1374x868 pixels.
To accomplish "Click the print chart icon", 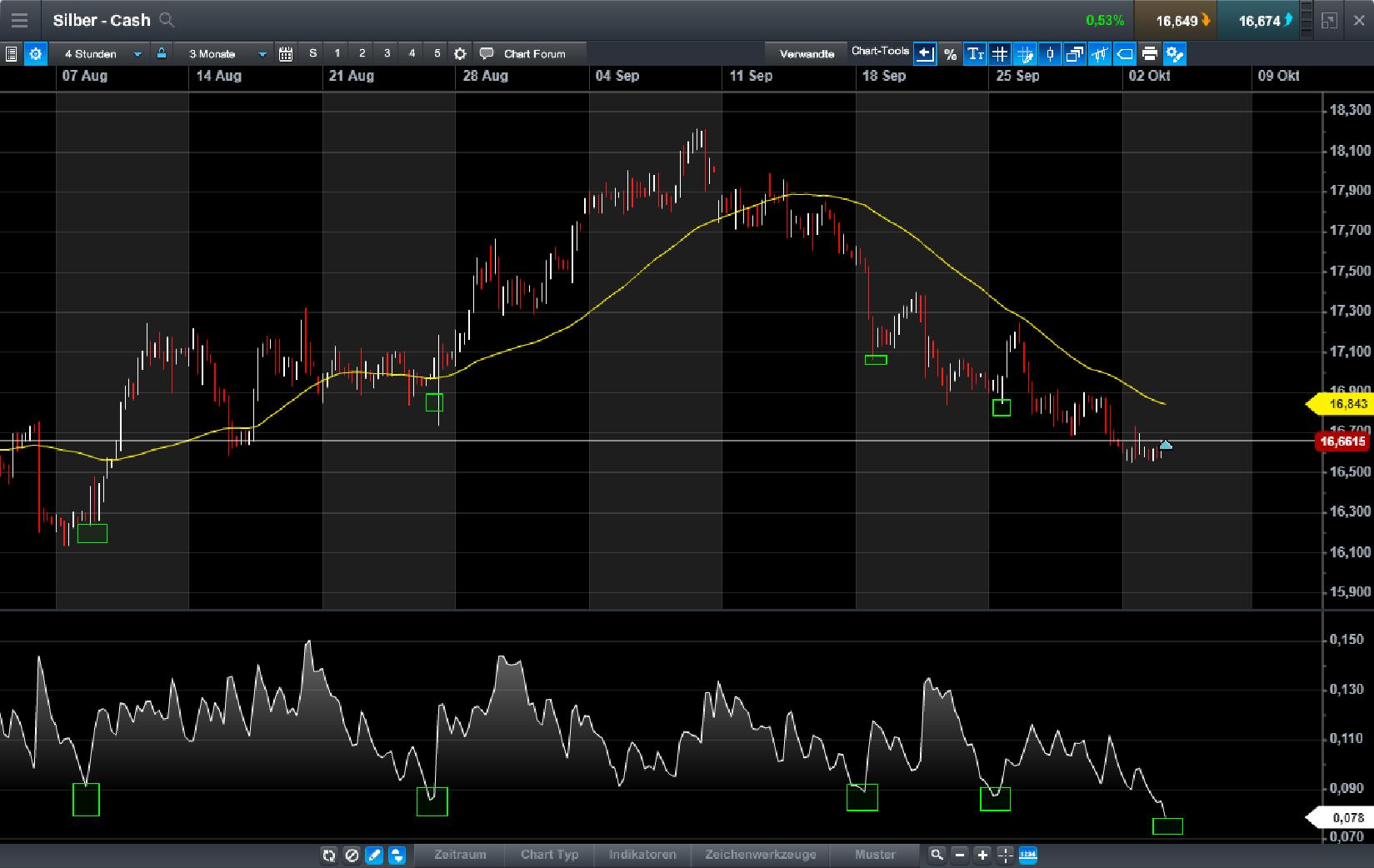I will click(1150, 53).
